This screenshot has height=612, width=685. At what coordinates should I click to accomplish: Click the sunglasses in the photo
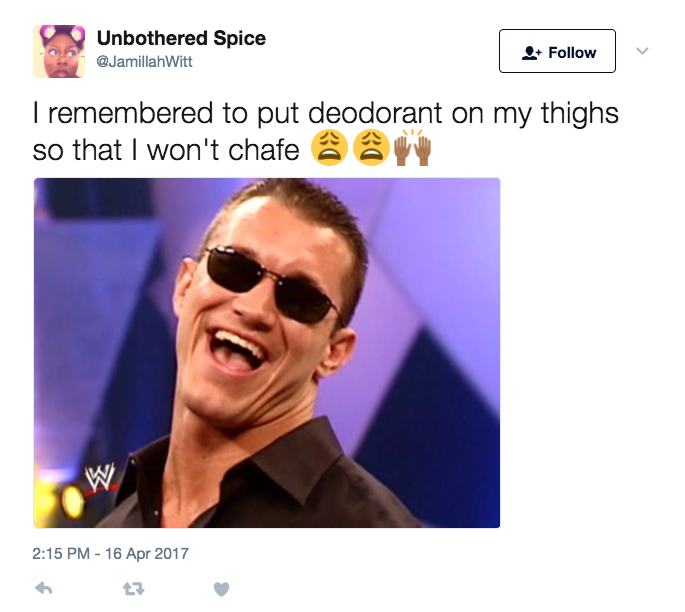click(272, 285)
